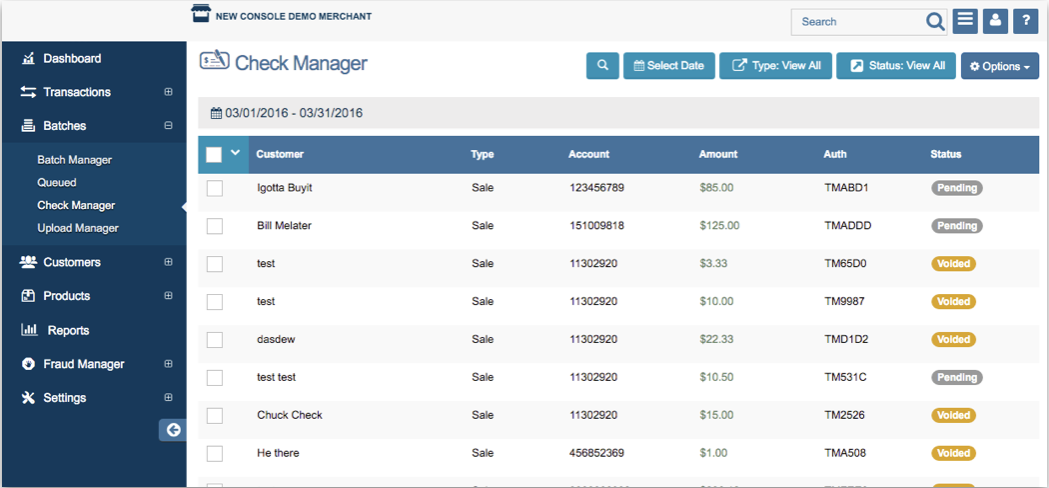Screen dimensions: 1049x488
Task: Expand the Transactions sidebar section
Action: tap(168, 92)
